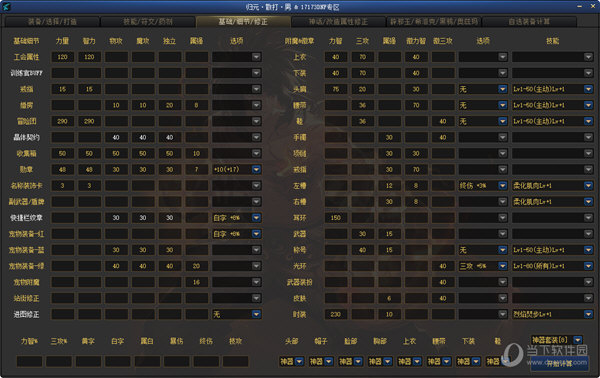Image resolution: width=600 pixels, height=378 pixels.
Task: Open the 神话/改造属性修正 tab
Action: point(338,22)
